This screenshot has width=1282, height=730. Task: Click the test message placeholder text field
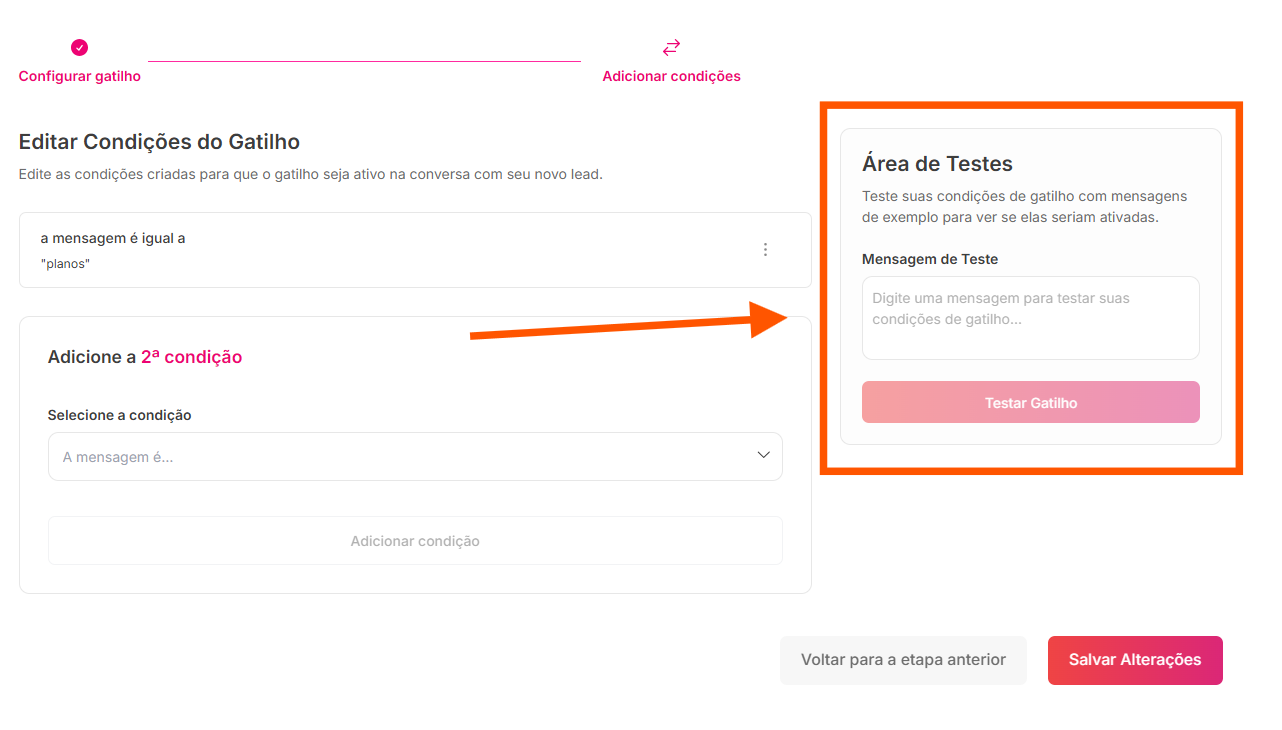1030,317
